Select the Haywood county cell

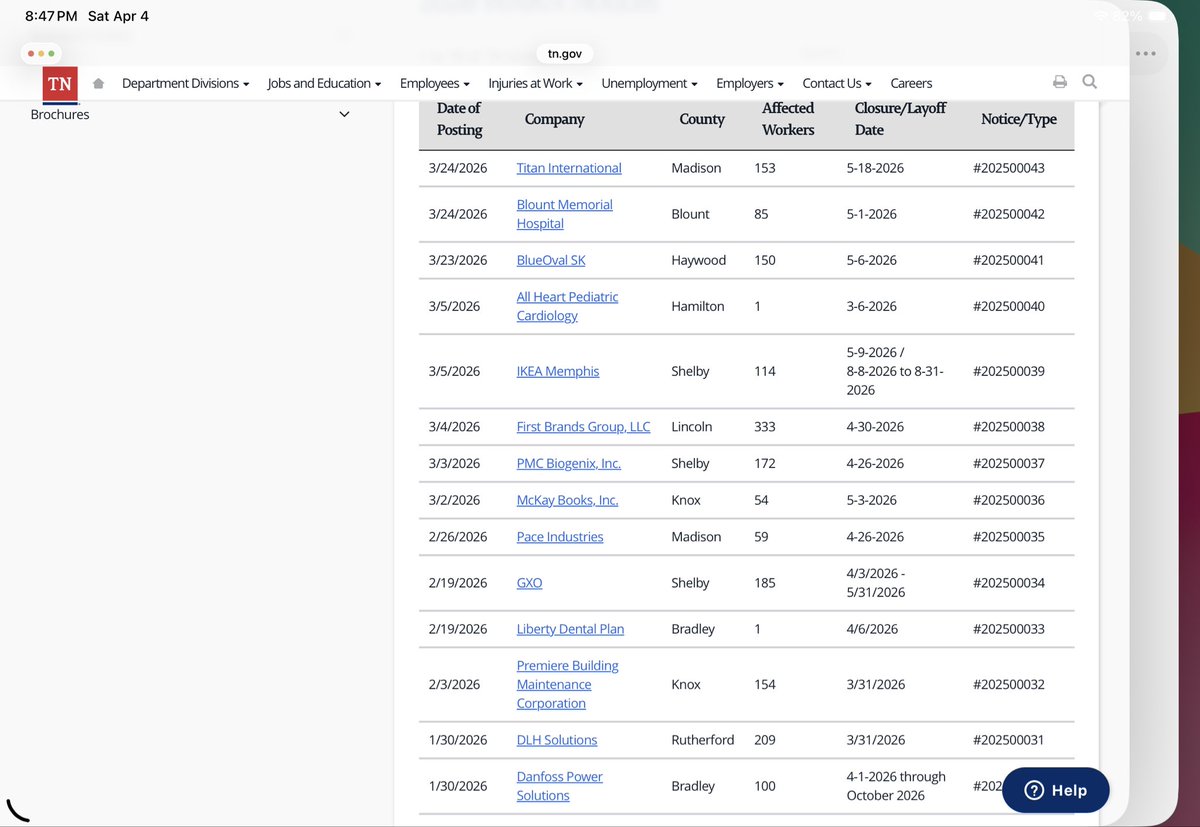click(x=698, y=260)
